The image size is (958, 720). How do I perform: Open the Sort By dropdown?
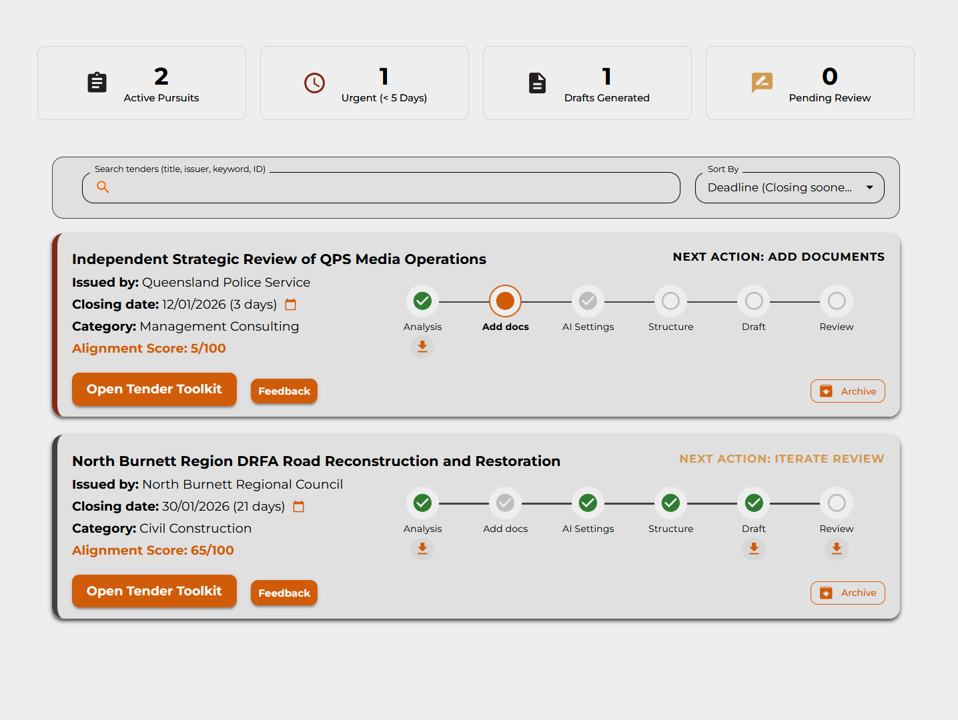pos(788,188)
